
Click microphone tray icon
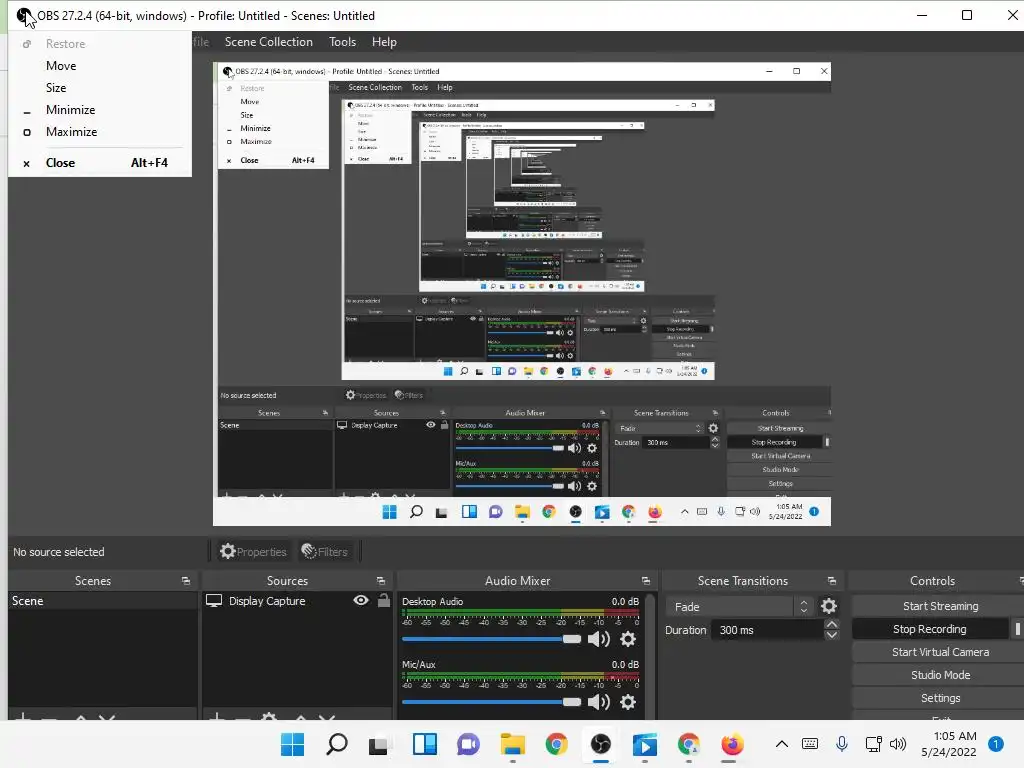pyautogui.click(x=842, y=744)
